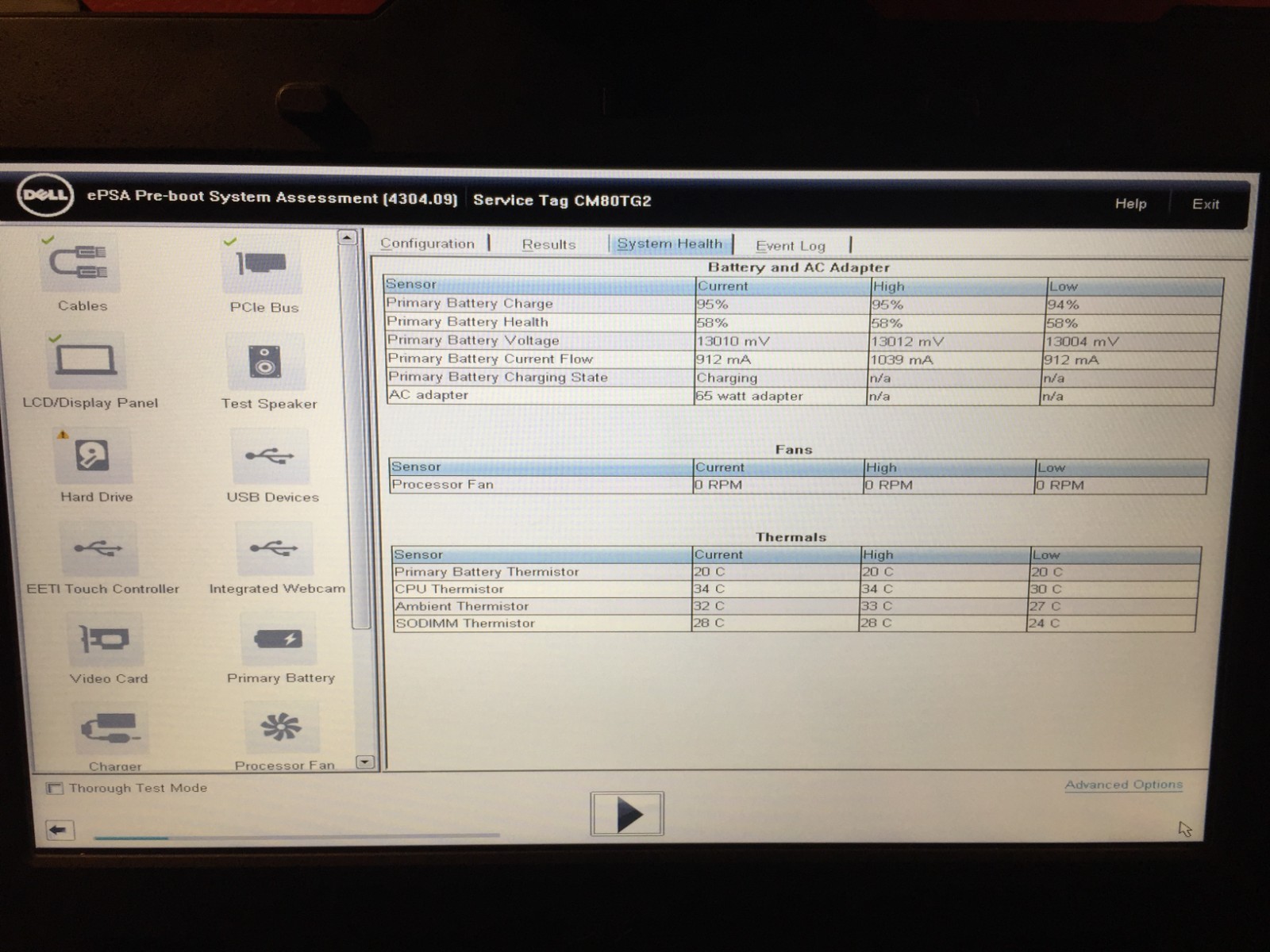Open the Primary Battery test

(x=279, y=639)
